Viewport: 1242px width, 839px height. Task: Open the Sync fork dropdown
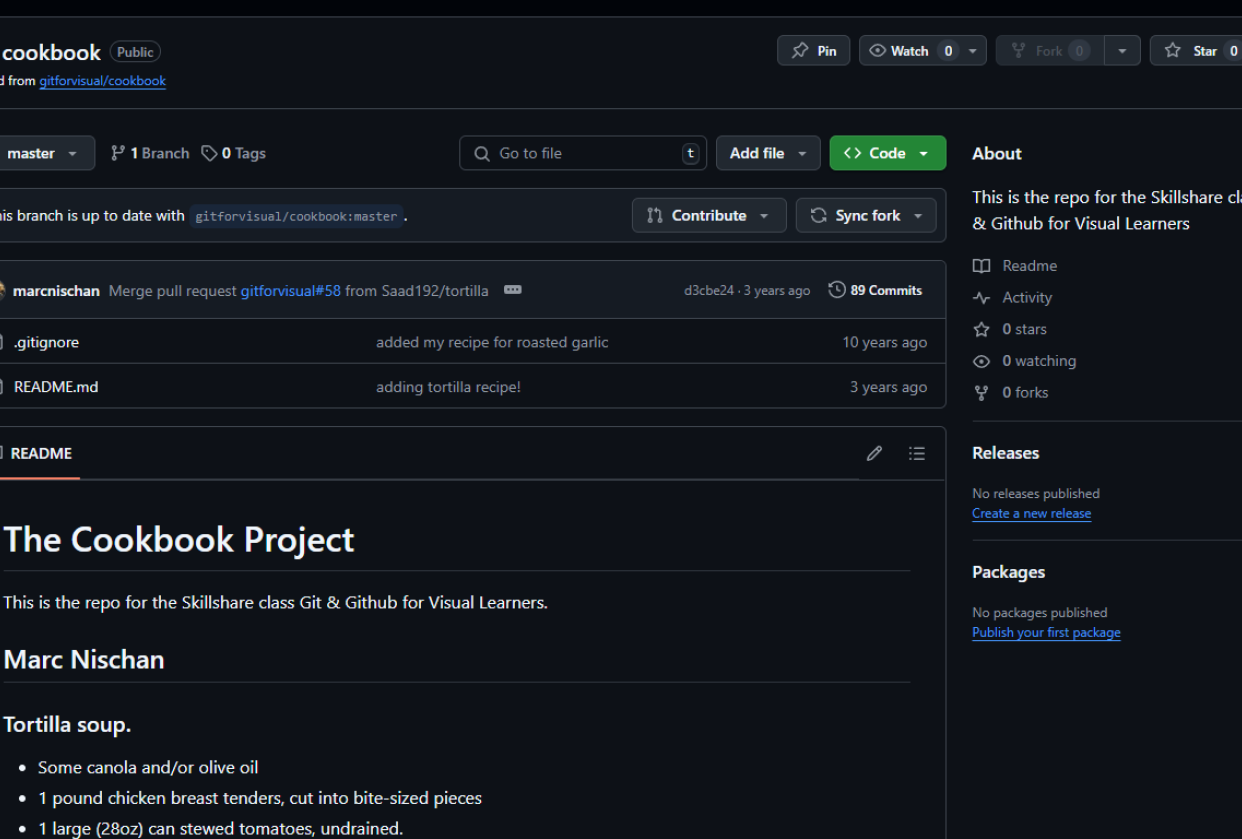pos(866,215)
